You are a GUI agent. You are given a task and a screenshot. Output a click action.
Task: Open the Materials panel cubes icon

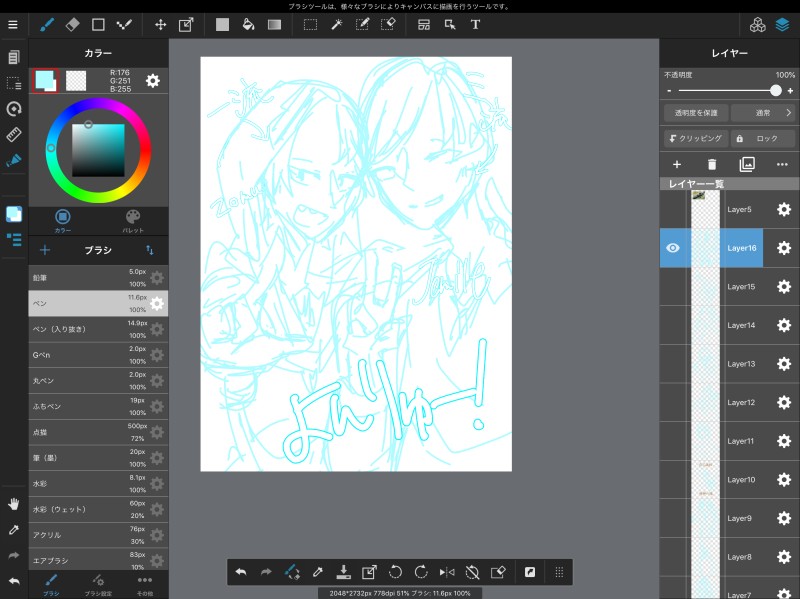(x=758, y=24)
